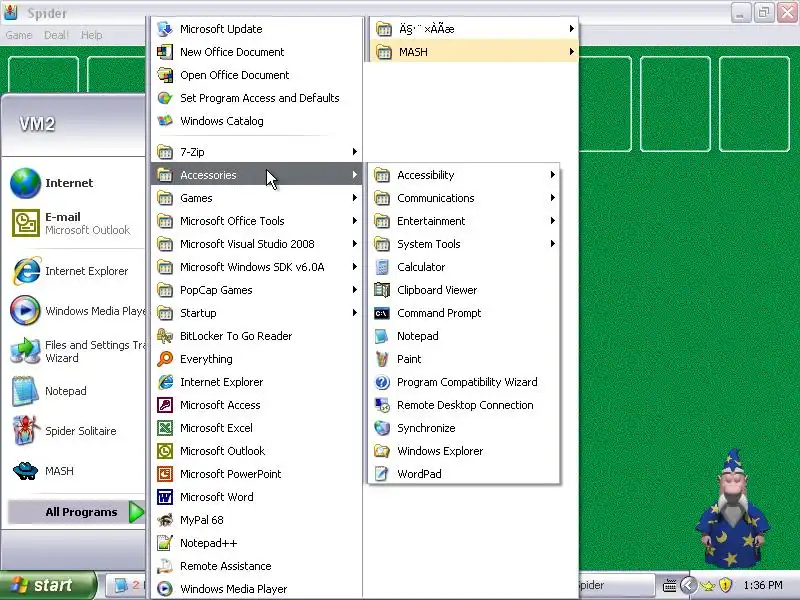Screen dimensions: 800x600
Task: Expand the 7-Zip submenu
Action: [256, 152]
